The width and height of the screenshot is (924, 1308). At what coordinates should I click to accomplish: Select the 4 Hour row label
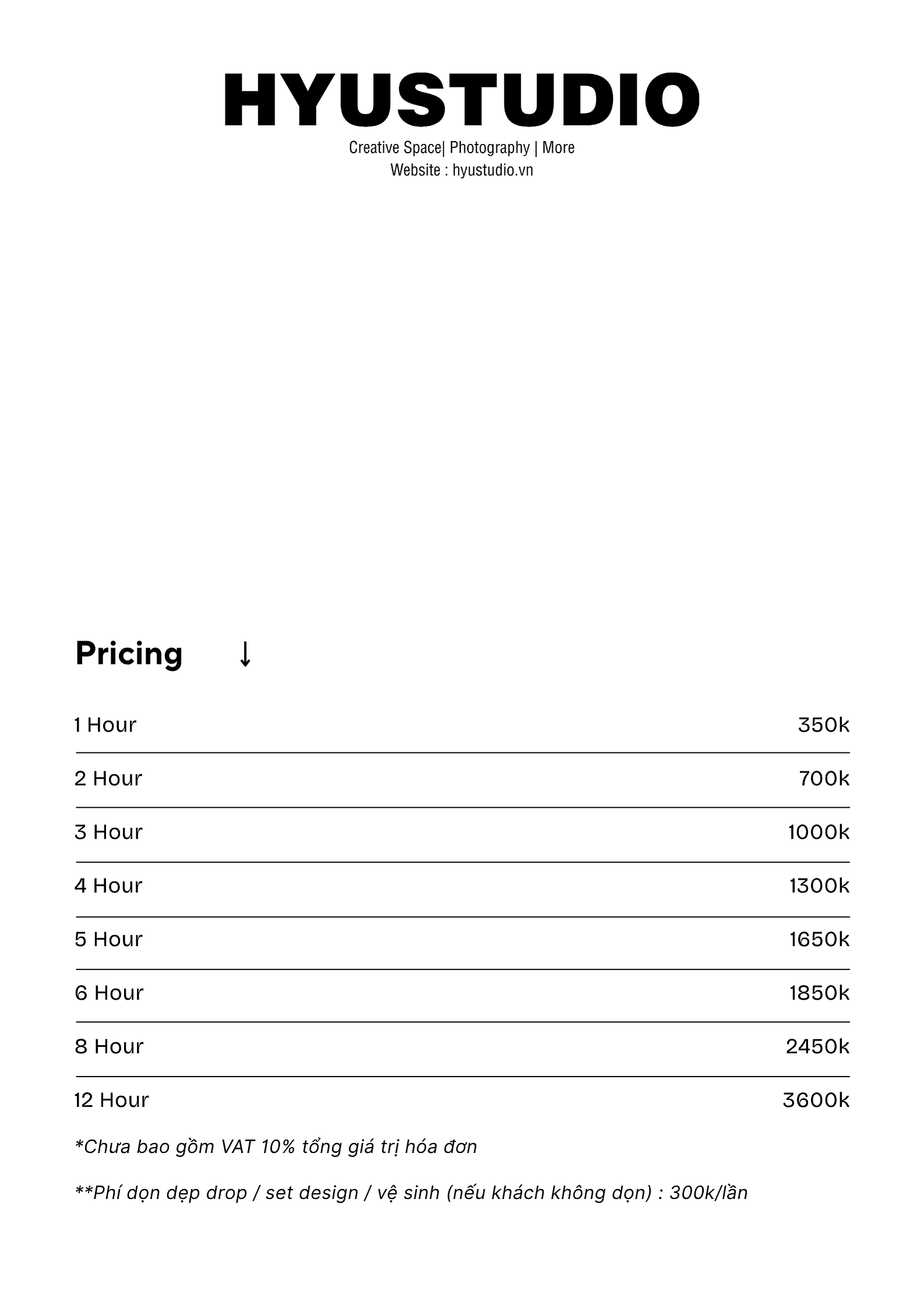pyautogui.click(x=108, y=886)
